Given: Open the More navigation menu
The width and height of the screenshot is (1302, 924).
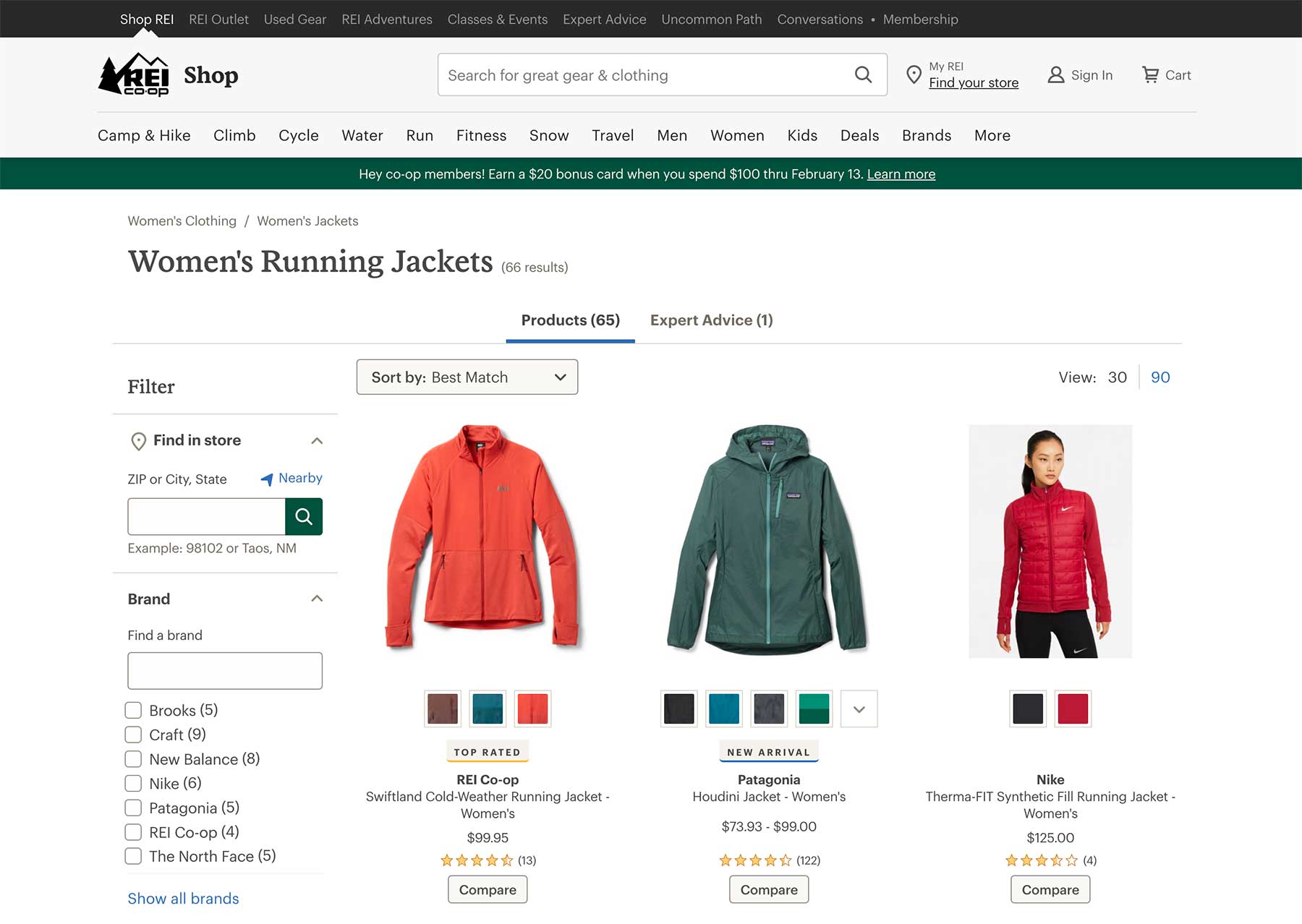Looking at the screenshot, I should 992,135.
